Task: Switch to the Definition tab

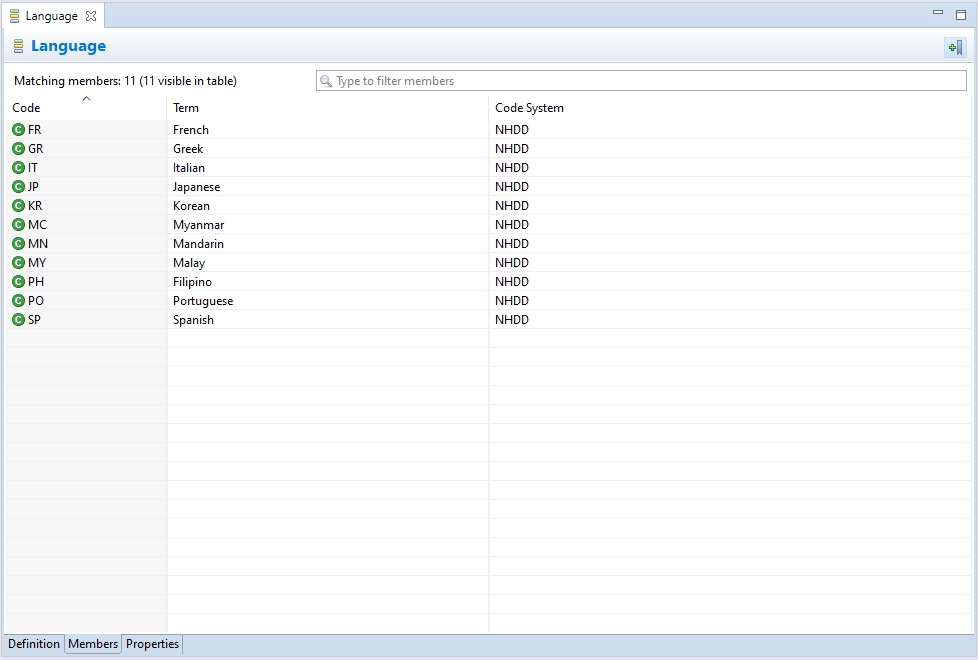Action: tap(34, 644)
